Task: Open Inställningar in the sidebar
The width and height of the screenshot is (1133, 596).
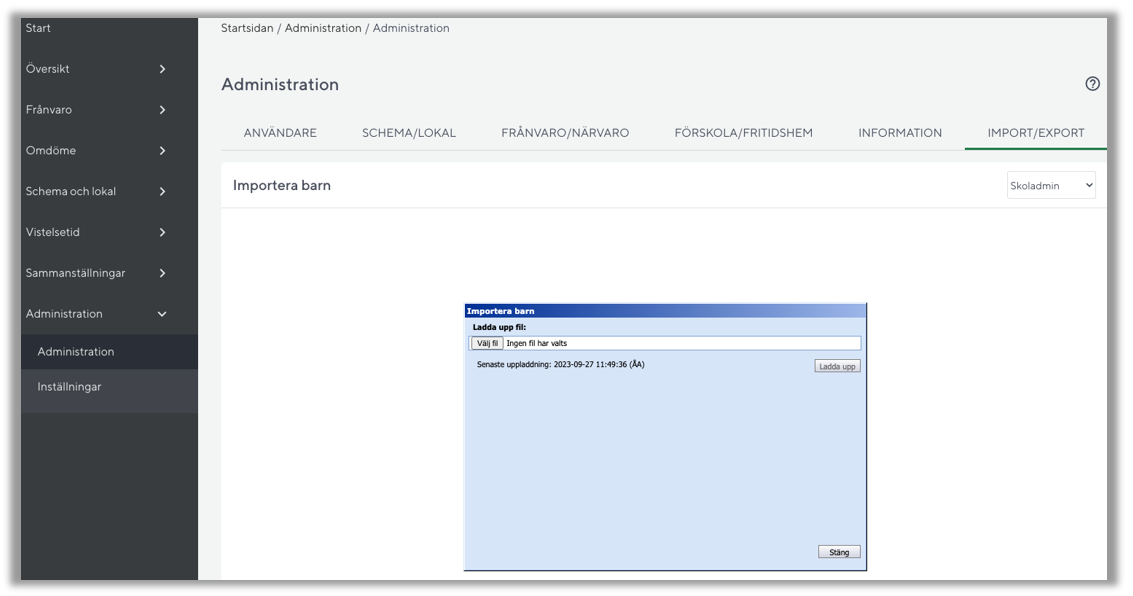Action: point(69,387)
